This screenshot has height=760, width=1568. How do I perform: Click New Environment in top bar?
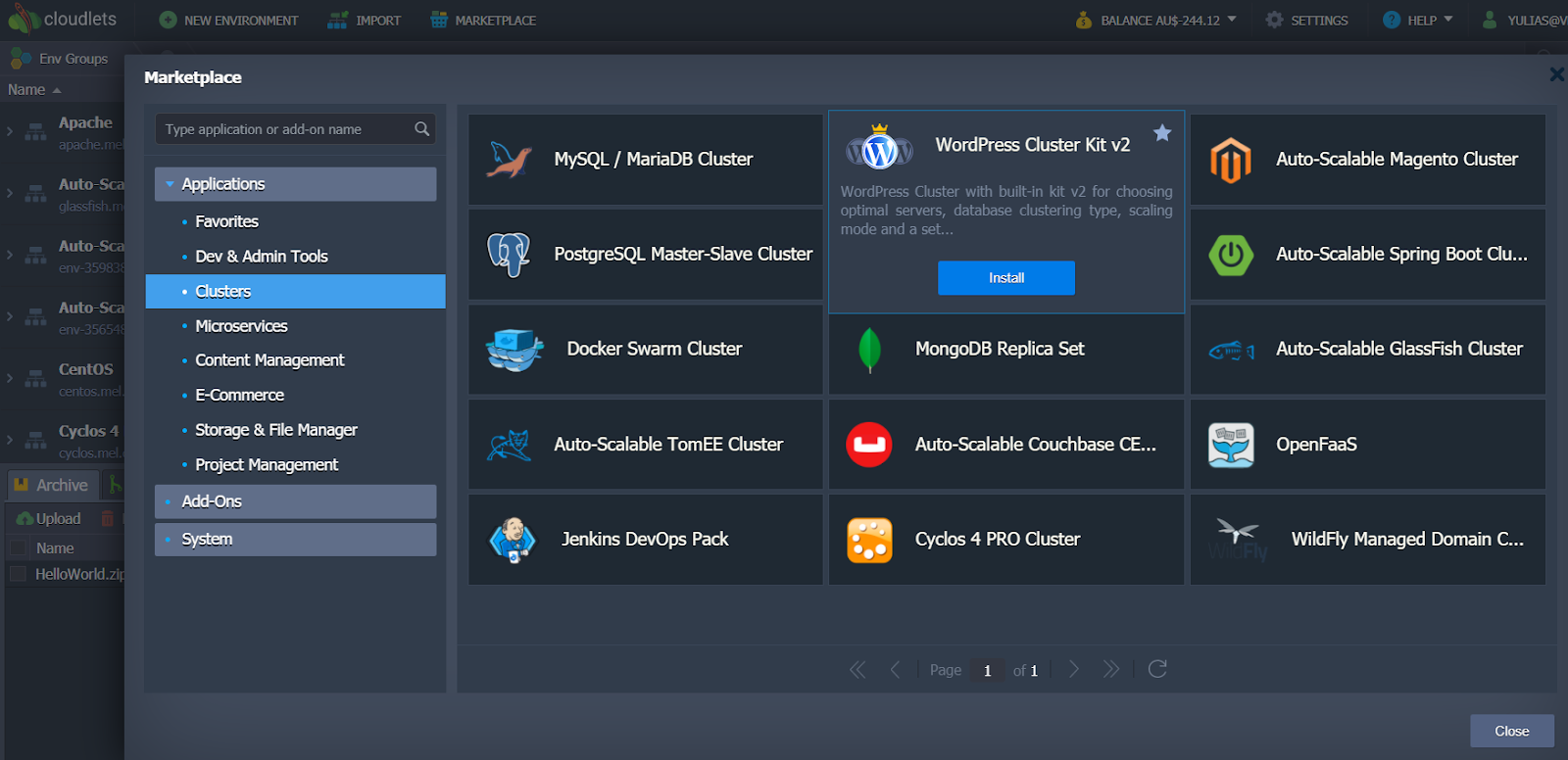tap(228, 20)
